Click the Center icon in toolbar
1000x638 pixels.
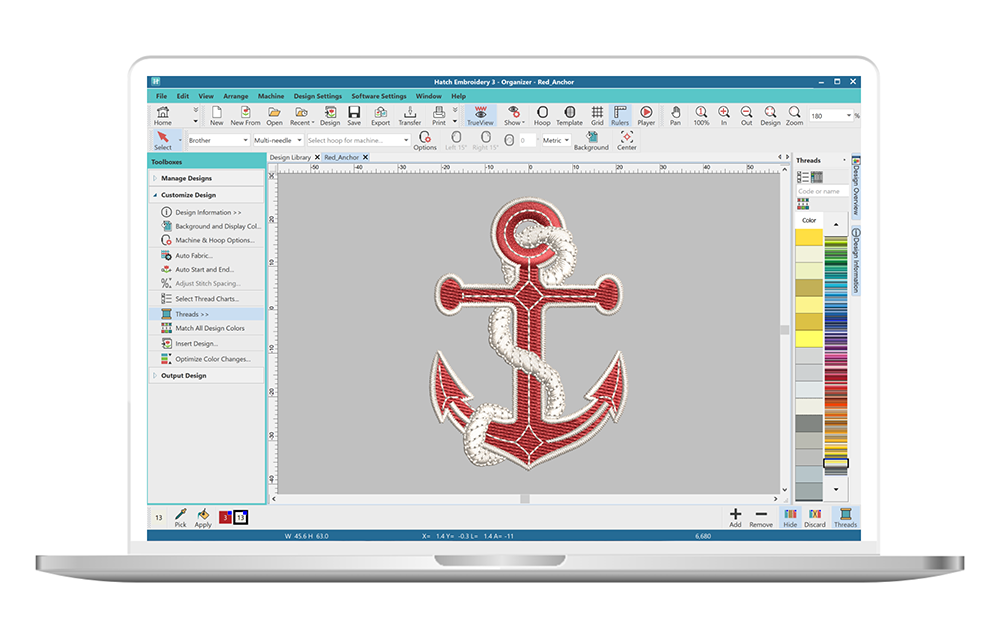[x=626, y=140]
